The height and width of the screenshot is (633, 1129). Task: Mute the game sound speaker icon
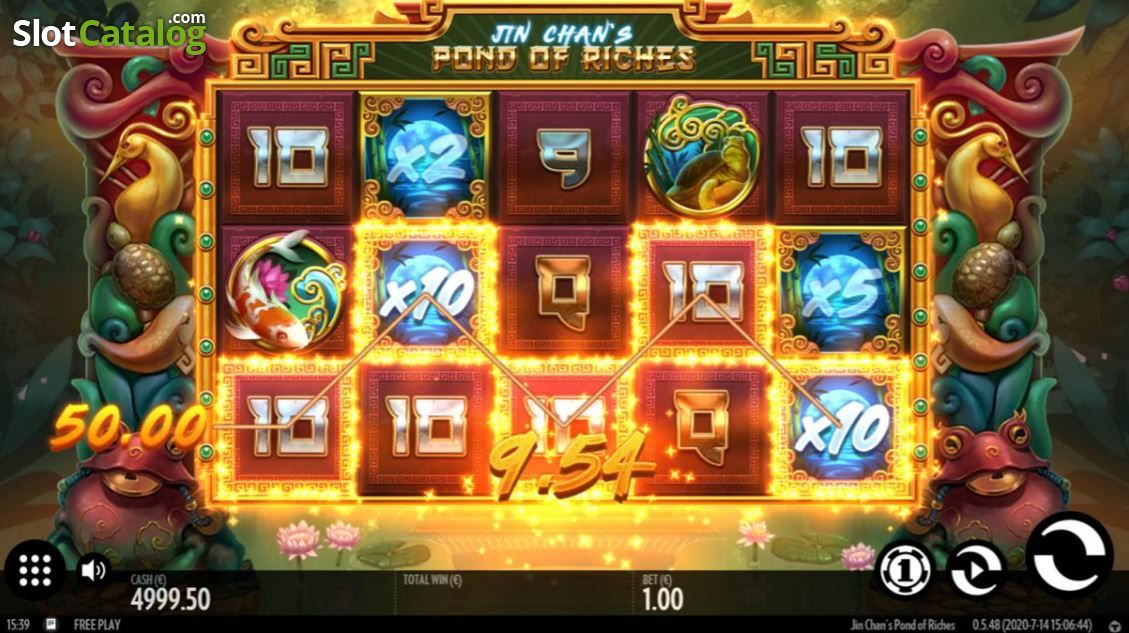tap(93, 570)
